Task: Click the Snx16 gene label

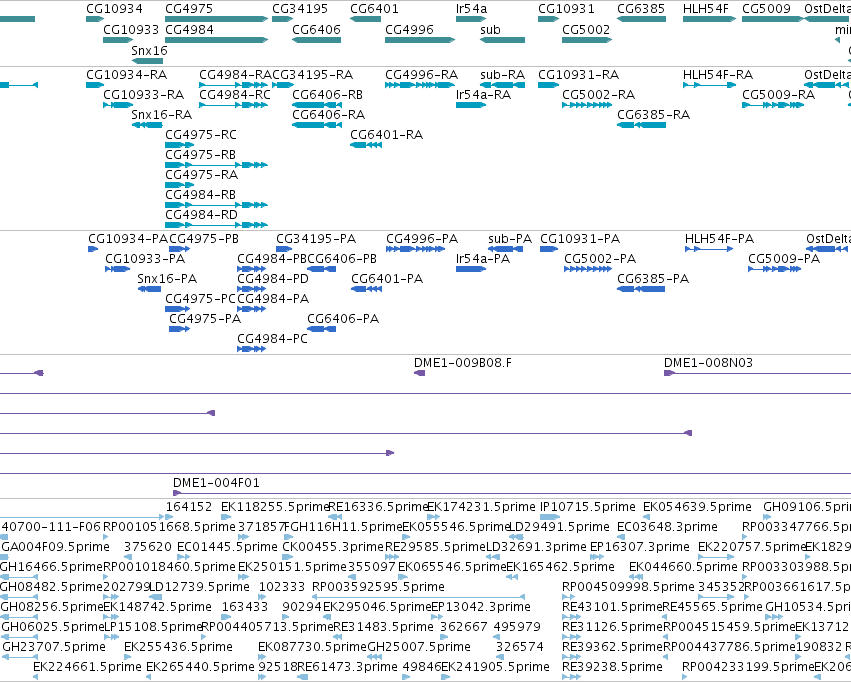Action: 149,50
